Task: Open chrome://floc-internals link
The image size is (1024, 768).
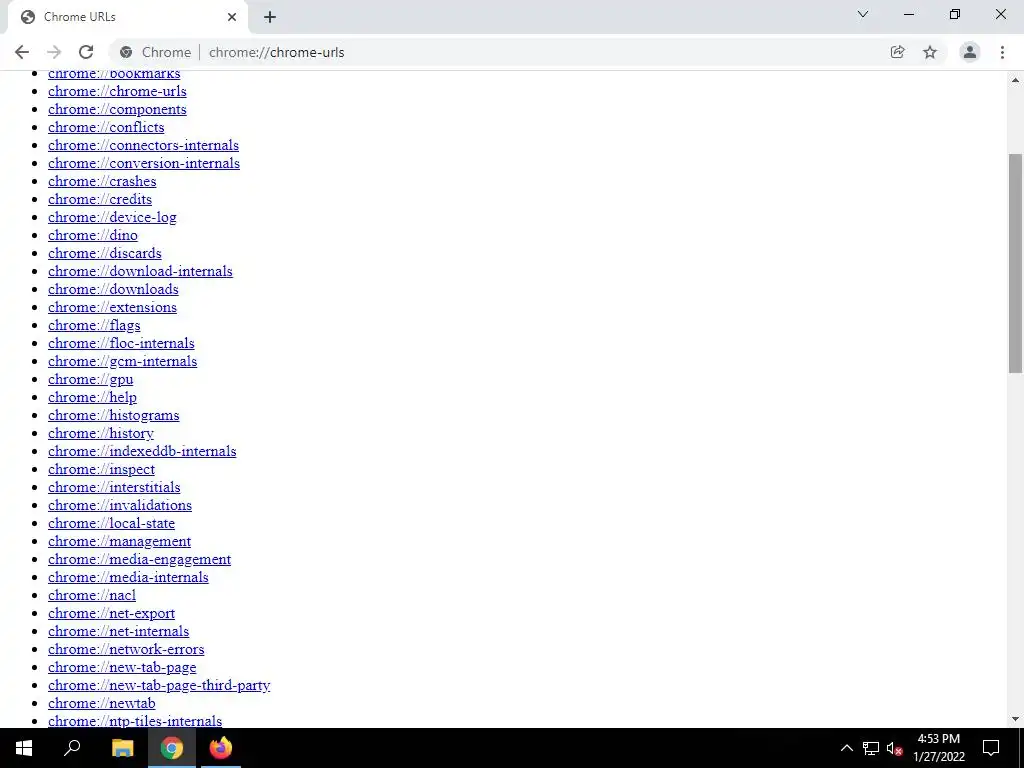Action: (x=121, y=343)
